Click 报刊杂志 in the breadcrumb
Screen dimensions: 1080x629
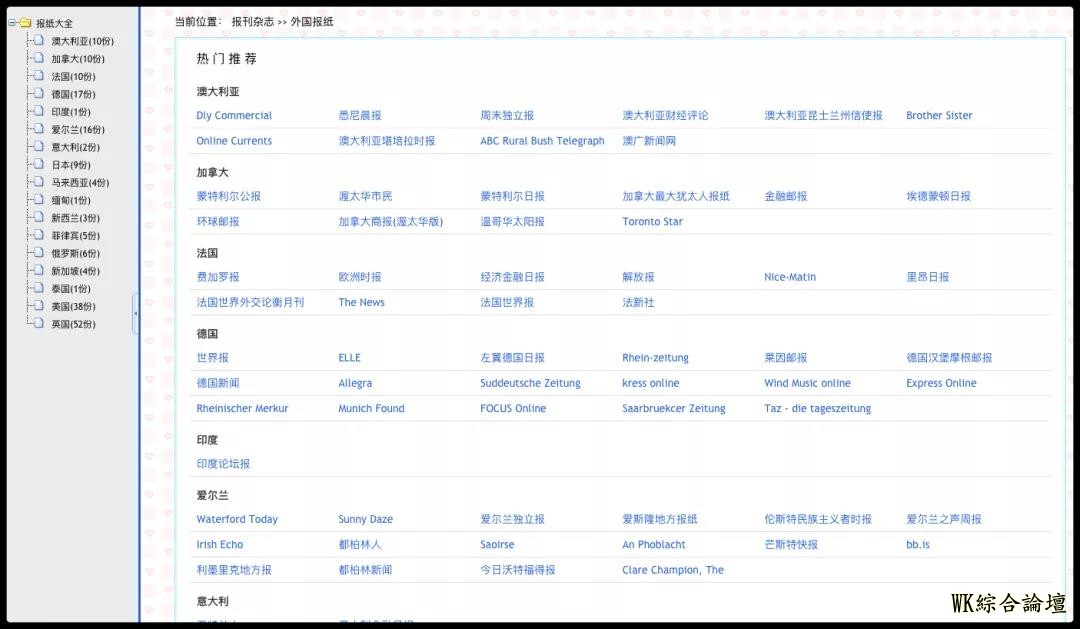point(252,21)
